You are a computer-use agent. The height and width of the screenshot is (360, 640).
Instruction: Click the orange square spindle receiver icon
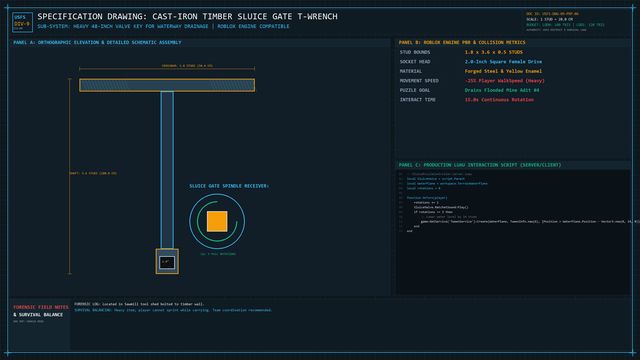pyautogui.click(x=217, y=221)
